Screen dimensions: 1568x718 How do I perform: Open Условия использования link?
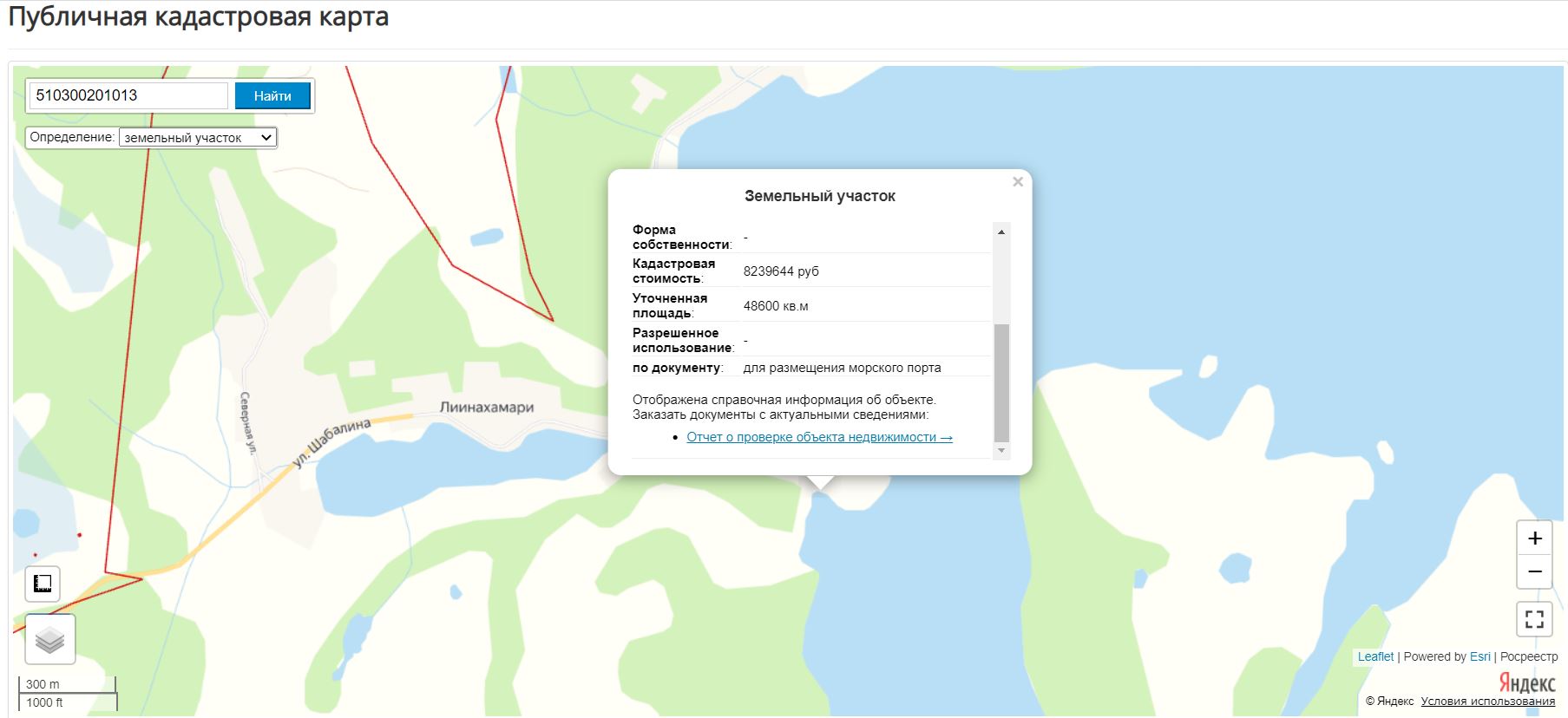point(1487,702)
